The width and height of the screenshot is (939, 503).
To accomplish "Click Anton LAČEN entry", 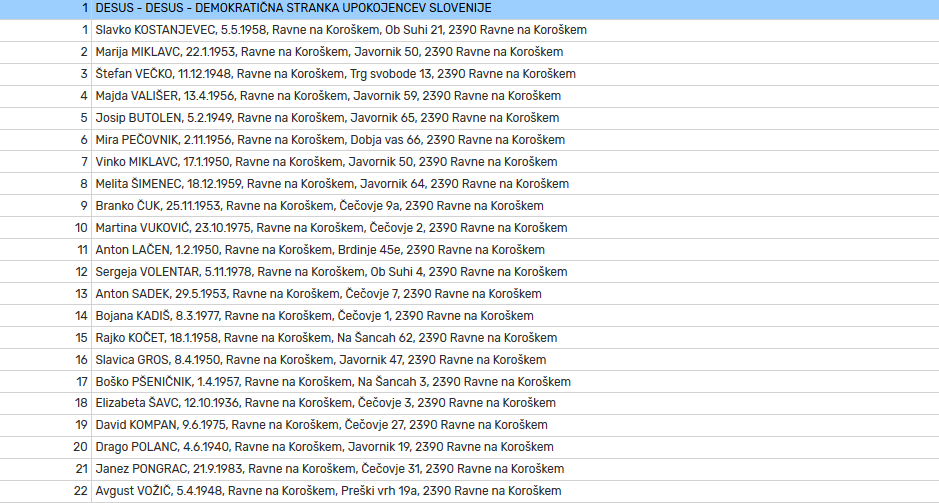I will (x=470, y=250).
